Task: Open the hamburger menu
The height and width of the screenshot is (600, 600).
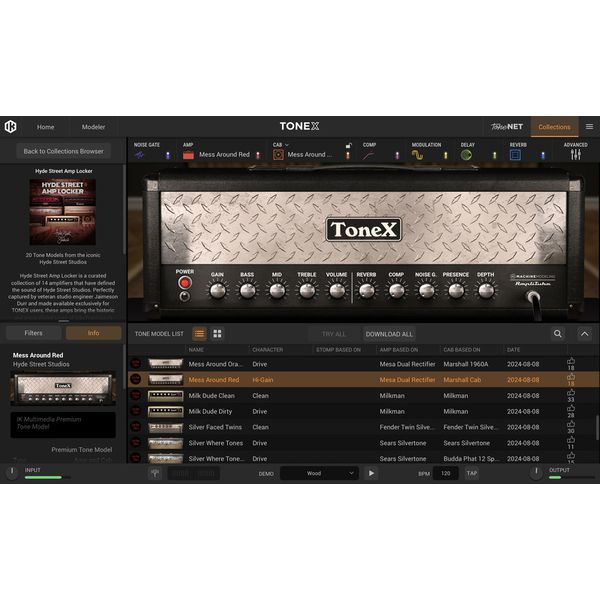Action: point(589,127)
